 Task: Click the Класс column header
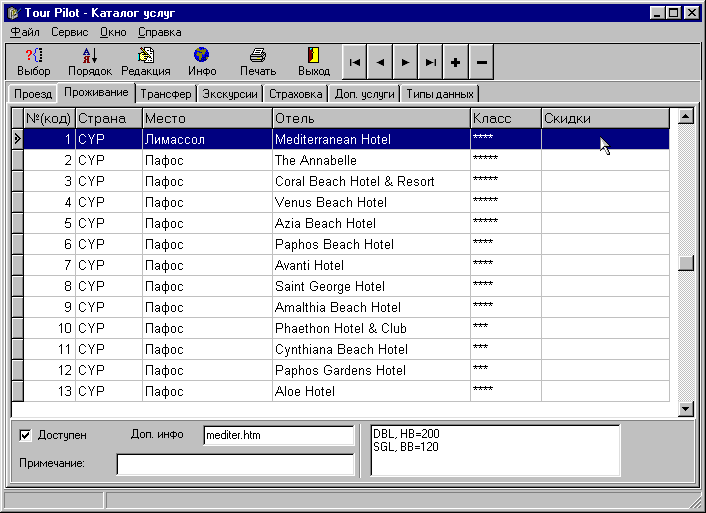tap(506, 118)
